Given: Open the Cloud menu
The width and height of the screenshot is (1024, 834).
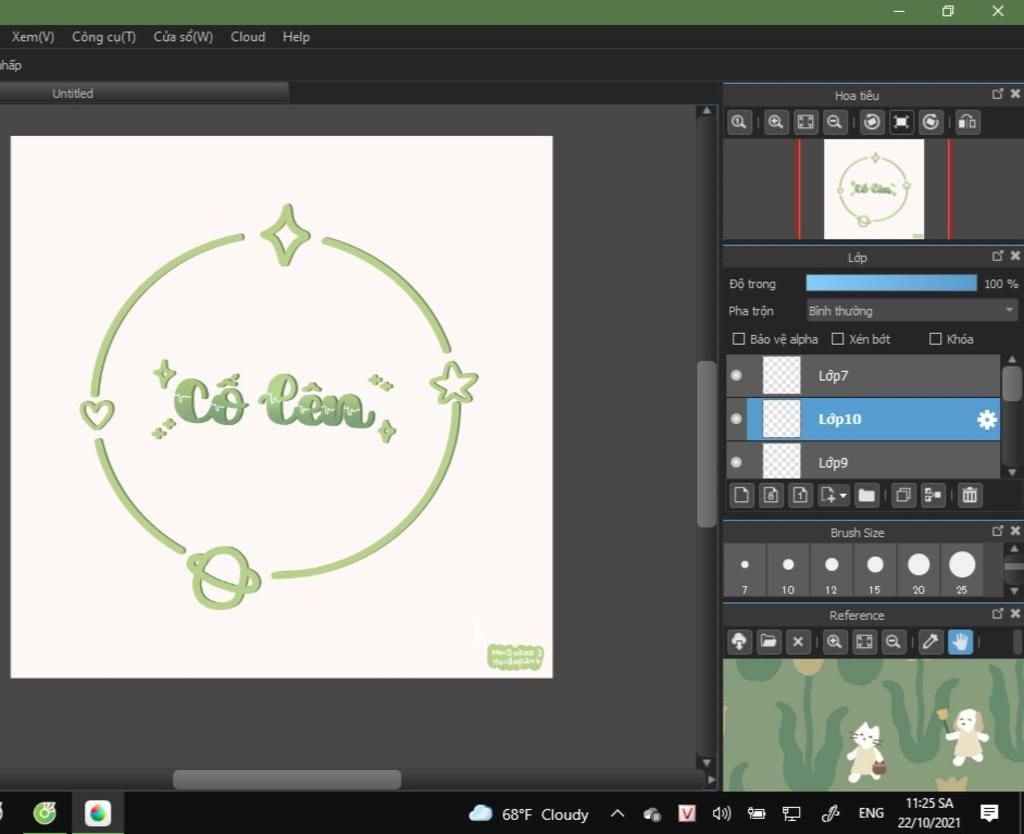Looking at the screenshot, I should [248, 37].
